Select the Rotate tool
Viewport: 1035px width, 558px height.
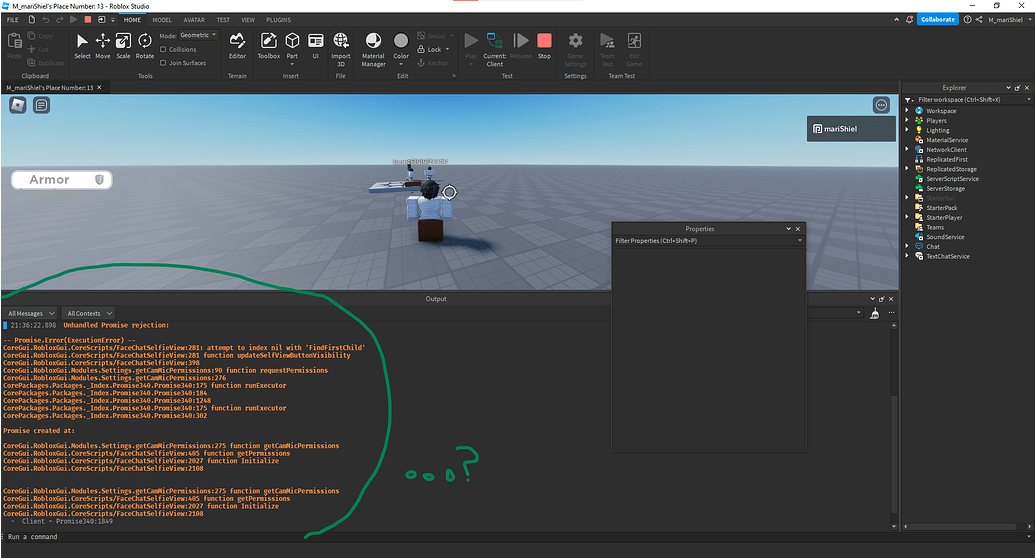pyautogui.click(x=145, y=46)
